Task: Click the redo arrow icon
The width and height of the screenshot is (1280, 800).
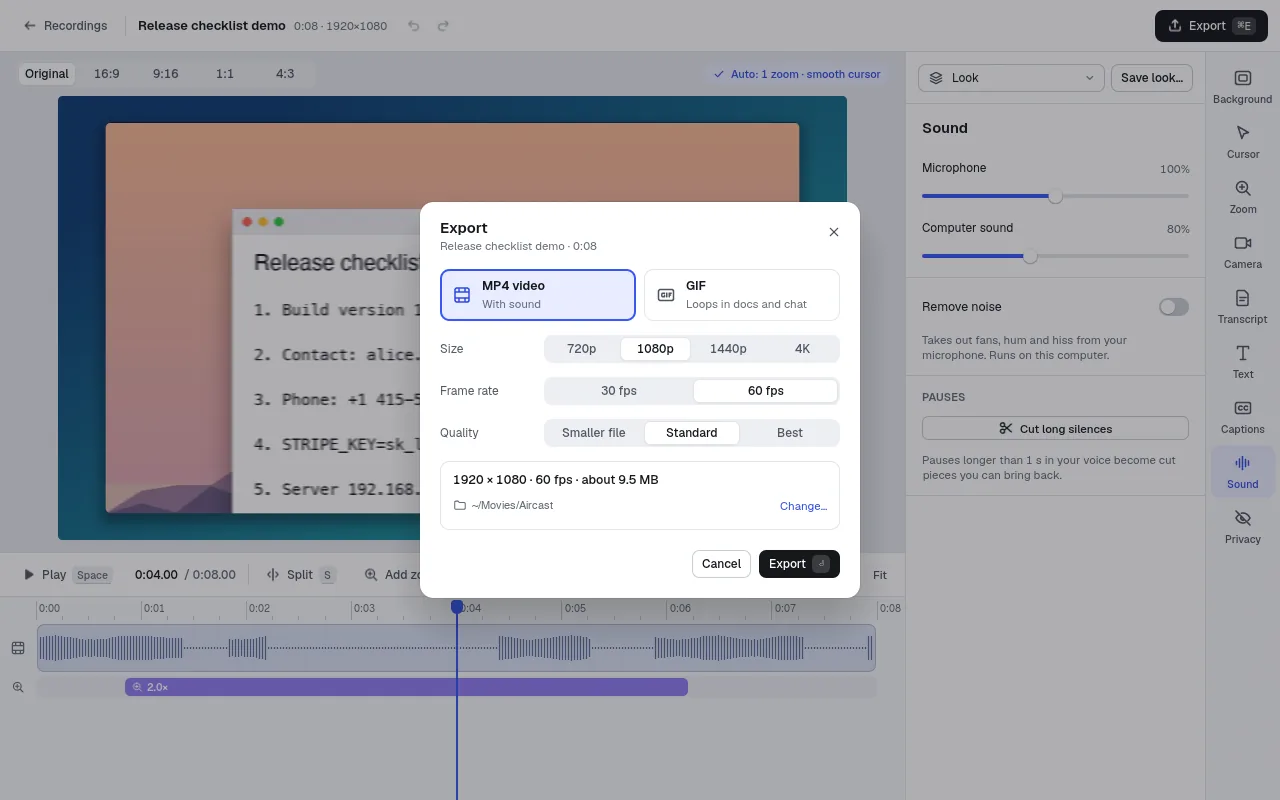Action: (x=443, y=26)
